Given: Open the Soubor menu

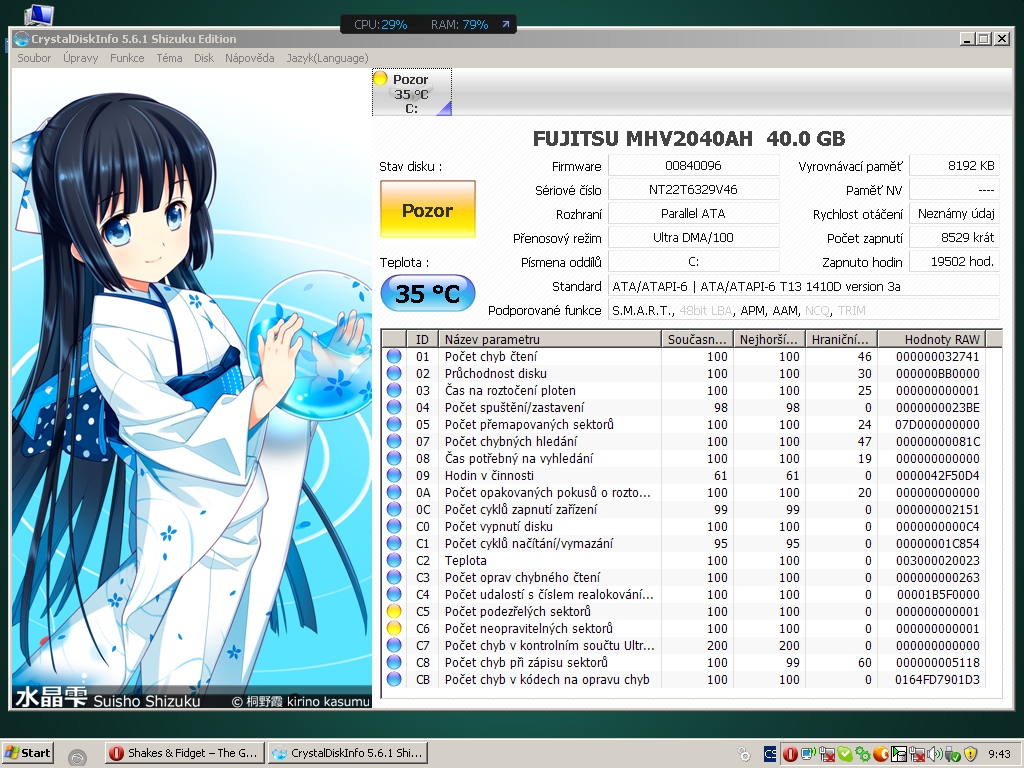Looking at the screenshot, I should 34,58.
